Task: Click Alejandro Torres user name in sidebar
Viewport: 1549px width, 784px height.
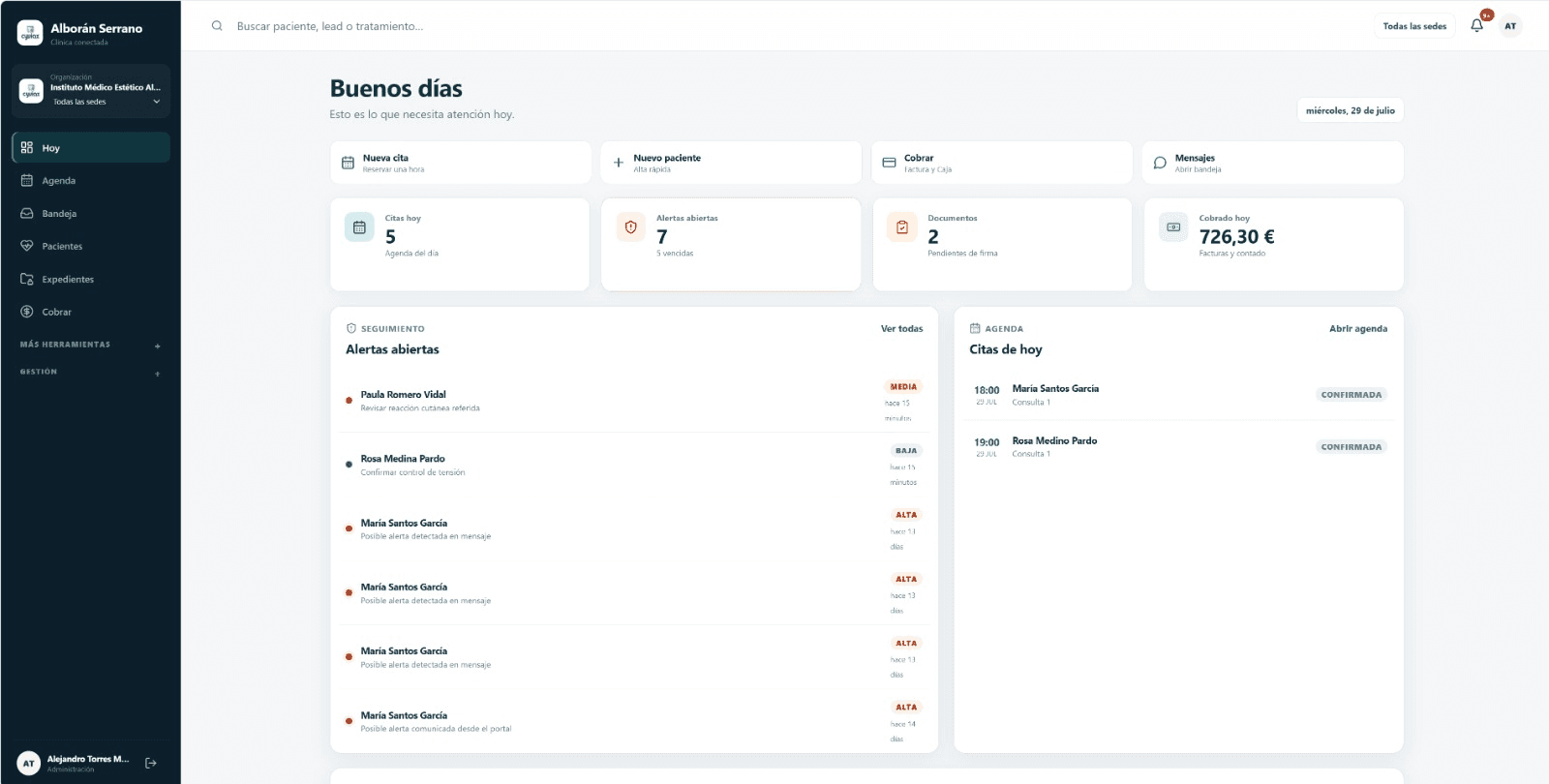Action: click(88, 759)
